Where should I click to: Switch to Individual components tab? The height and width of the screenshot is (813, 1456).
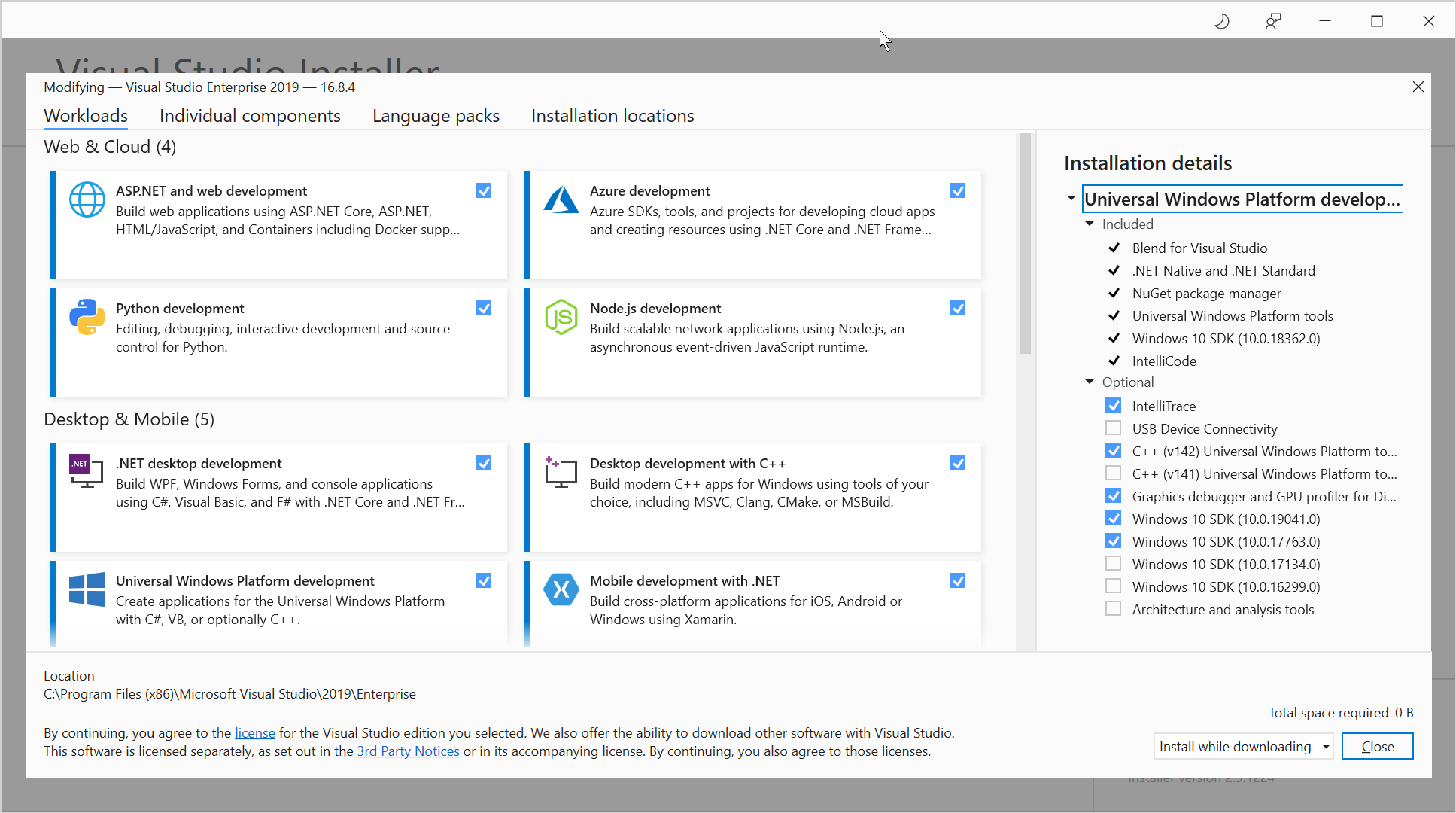point(250,116)
